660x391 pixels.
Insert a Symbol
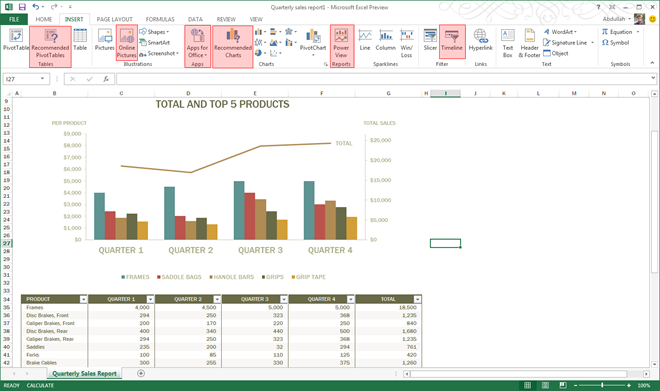615,43
